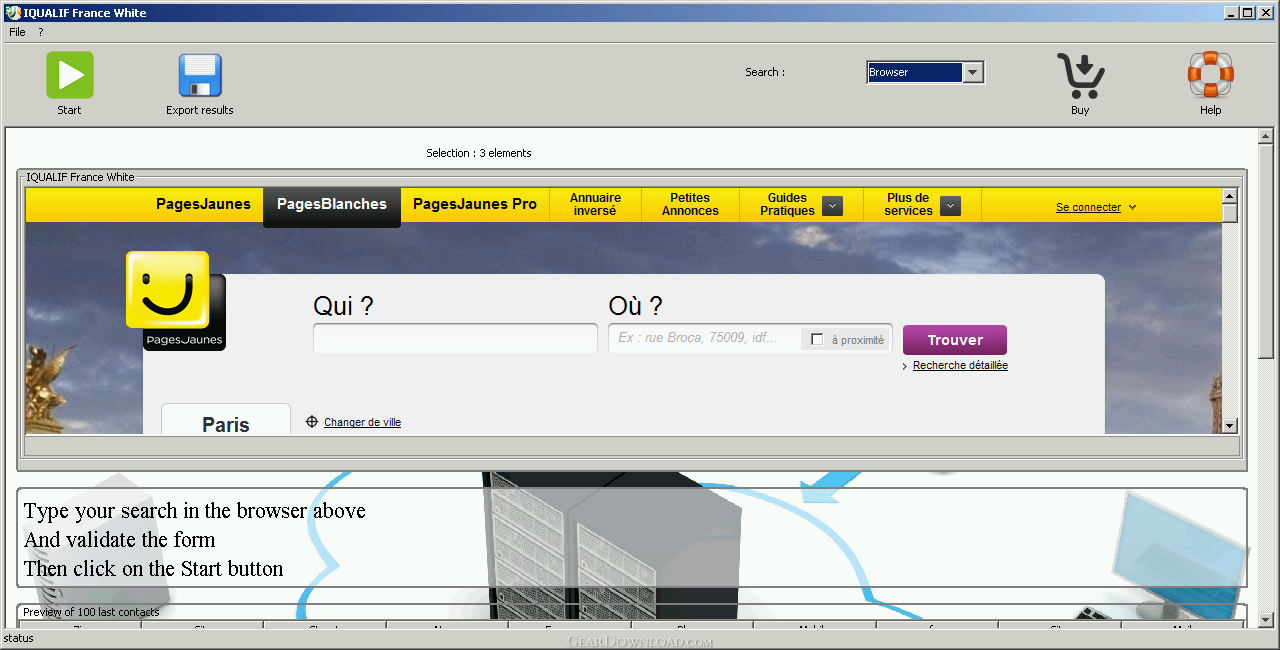Switch to the PagesJaunes tab
This screenshot has height=650, width=1280.
click(203, 204)
